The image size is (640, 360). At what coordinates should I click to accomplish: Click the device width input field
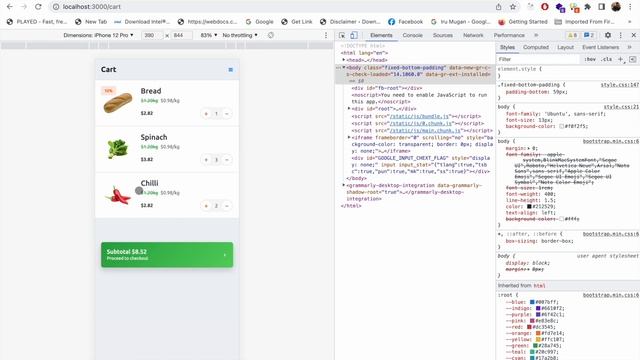pos(151,36)
